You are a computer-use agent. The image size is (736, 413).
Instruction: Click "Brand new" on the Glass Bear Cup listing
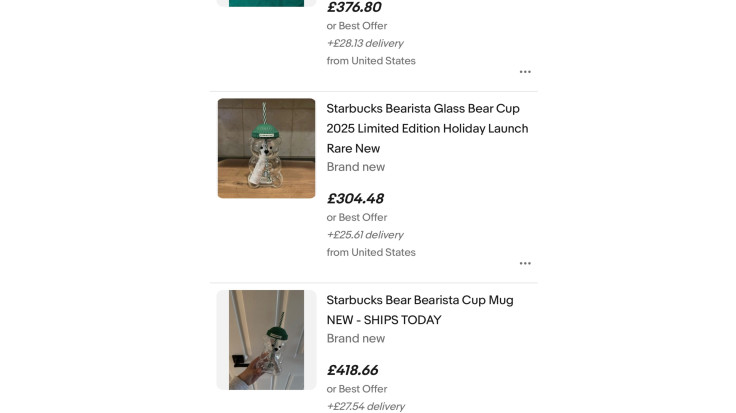[x=356, y=167]
